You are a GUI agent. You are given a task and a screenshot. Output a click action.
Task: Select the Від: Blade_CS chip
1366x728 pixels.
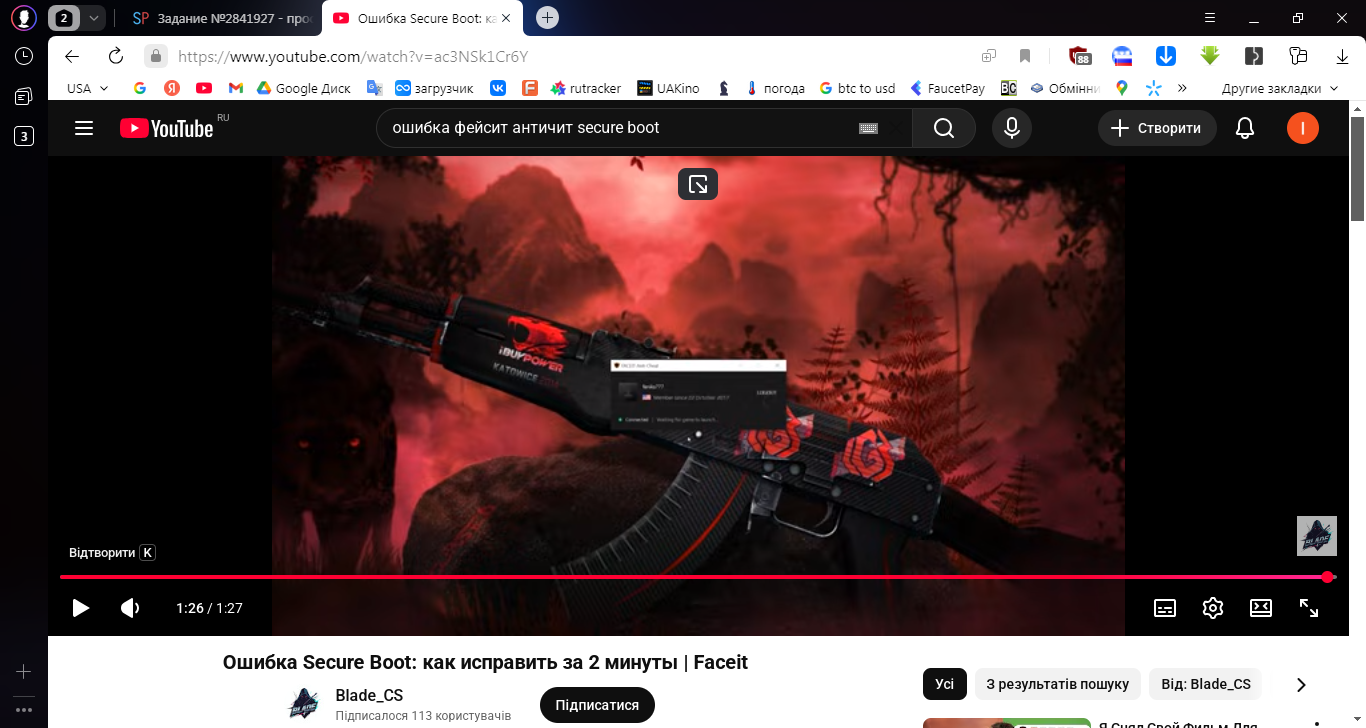(1206, 684)
